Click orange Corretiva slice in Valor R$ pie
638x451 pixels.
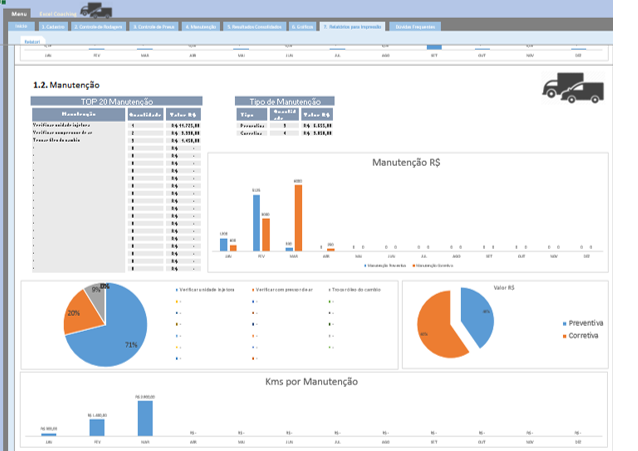tap(437, 326)
